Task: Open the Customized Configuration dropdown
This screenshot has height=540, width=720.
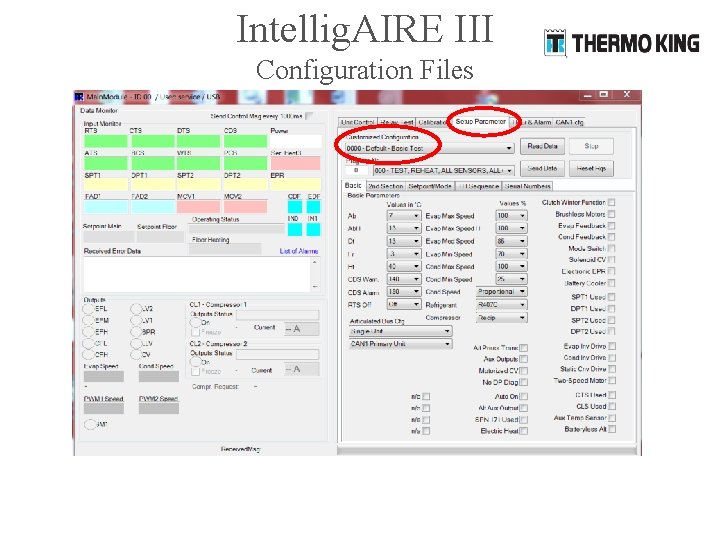Action: 429,148
